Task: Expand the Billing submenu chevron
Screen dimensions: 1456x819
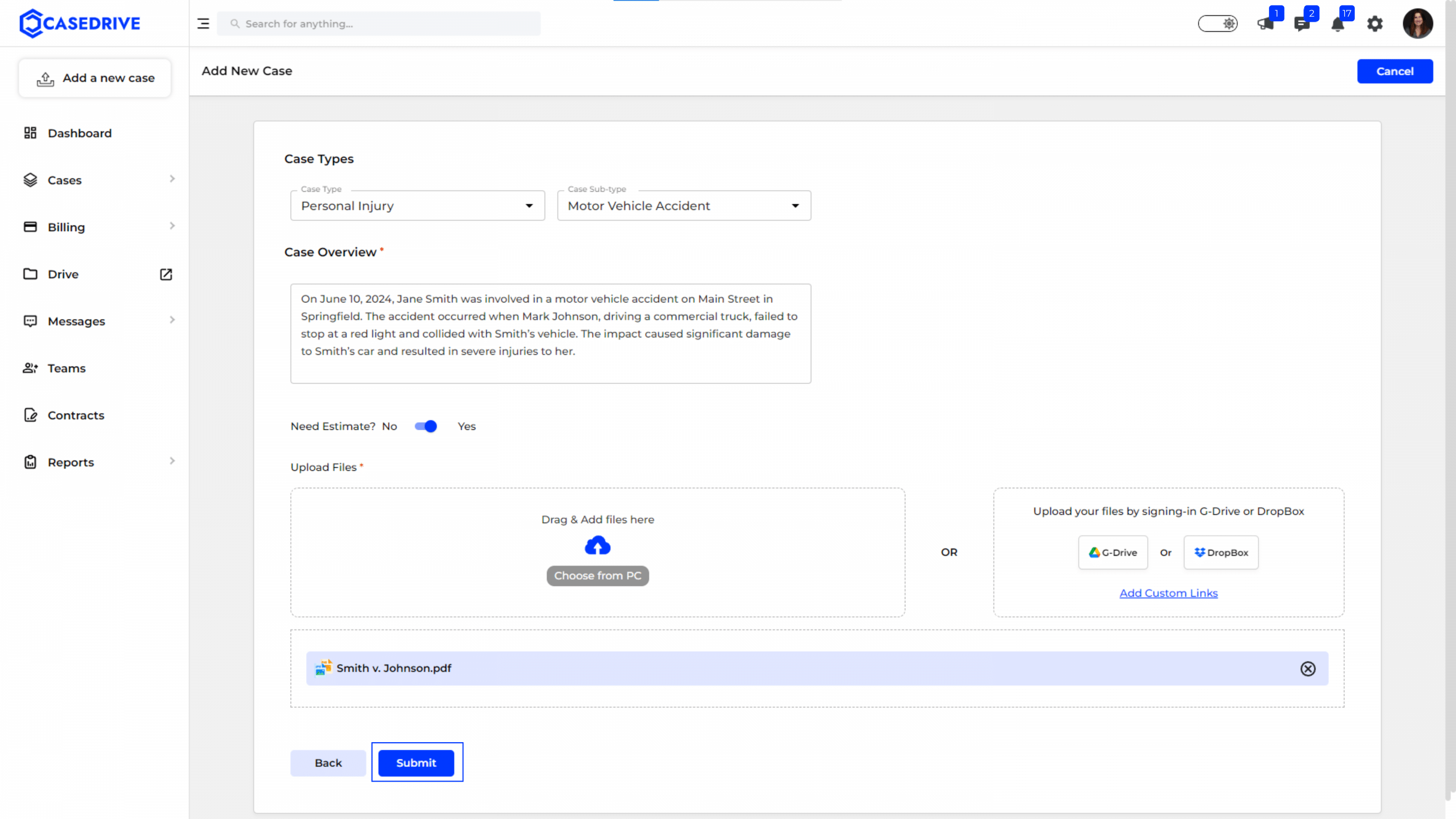Action: tap(172, 225)
